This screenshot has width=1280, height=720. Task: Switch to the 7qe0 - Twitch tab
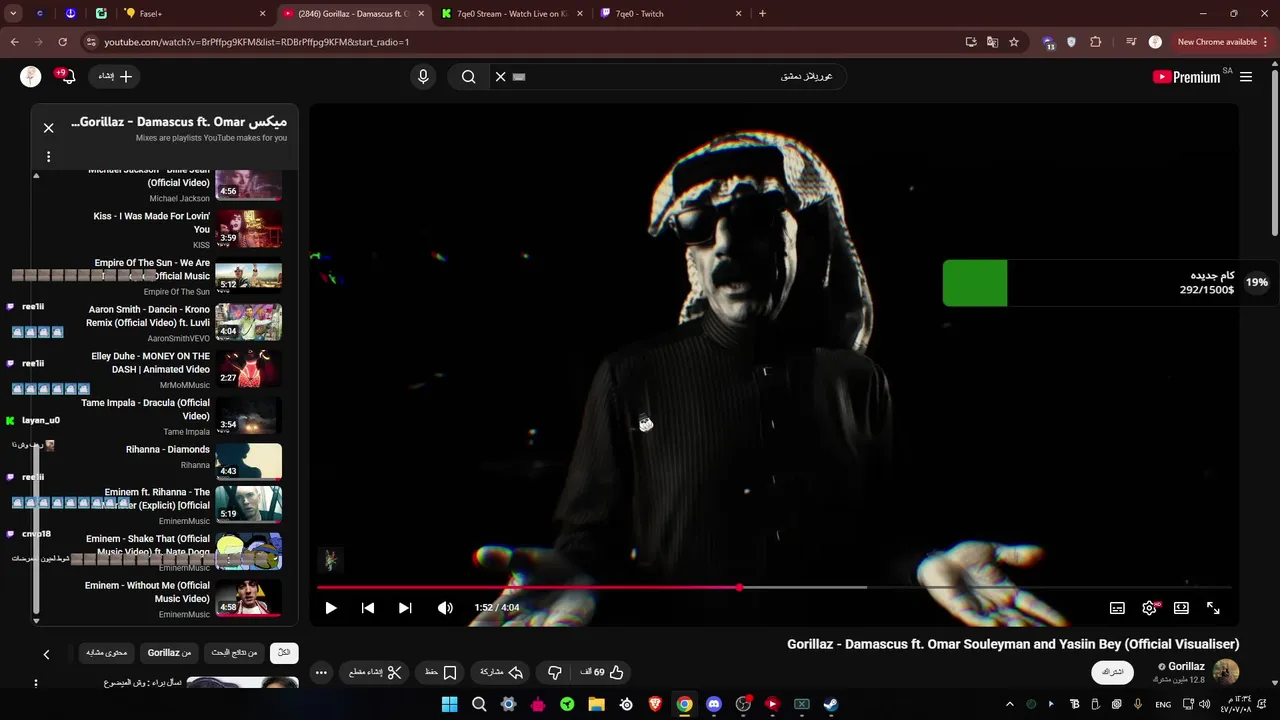(670, 14)
